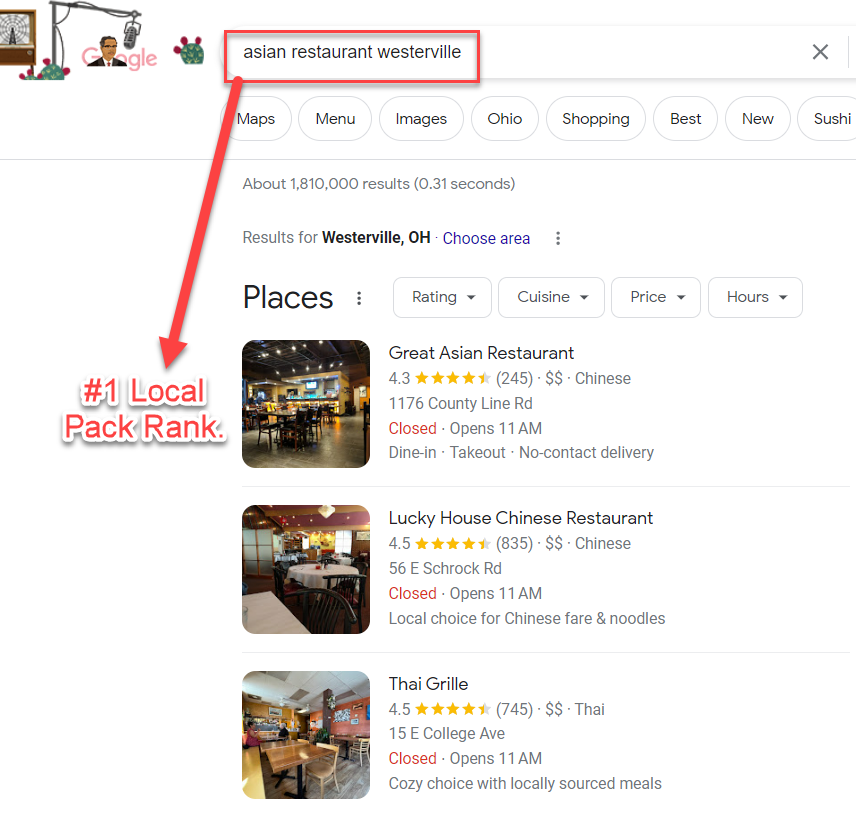
Task: Open Lucky House Chinese Restaurant listing
Action: 520,518
